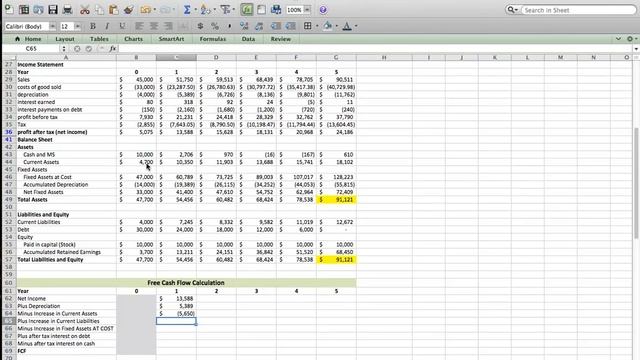Switch to the Review tab
The height and width of the screenshot is (360, 640).
click(x=281, y=39)
